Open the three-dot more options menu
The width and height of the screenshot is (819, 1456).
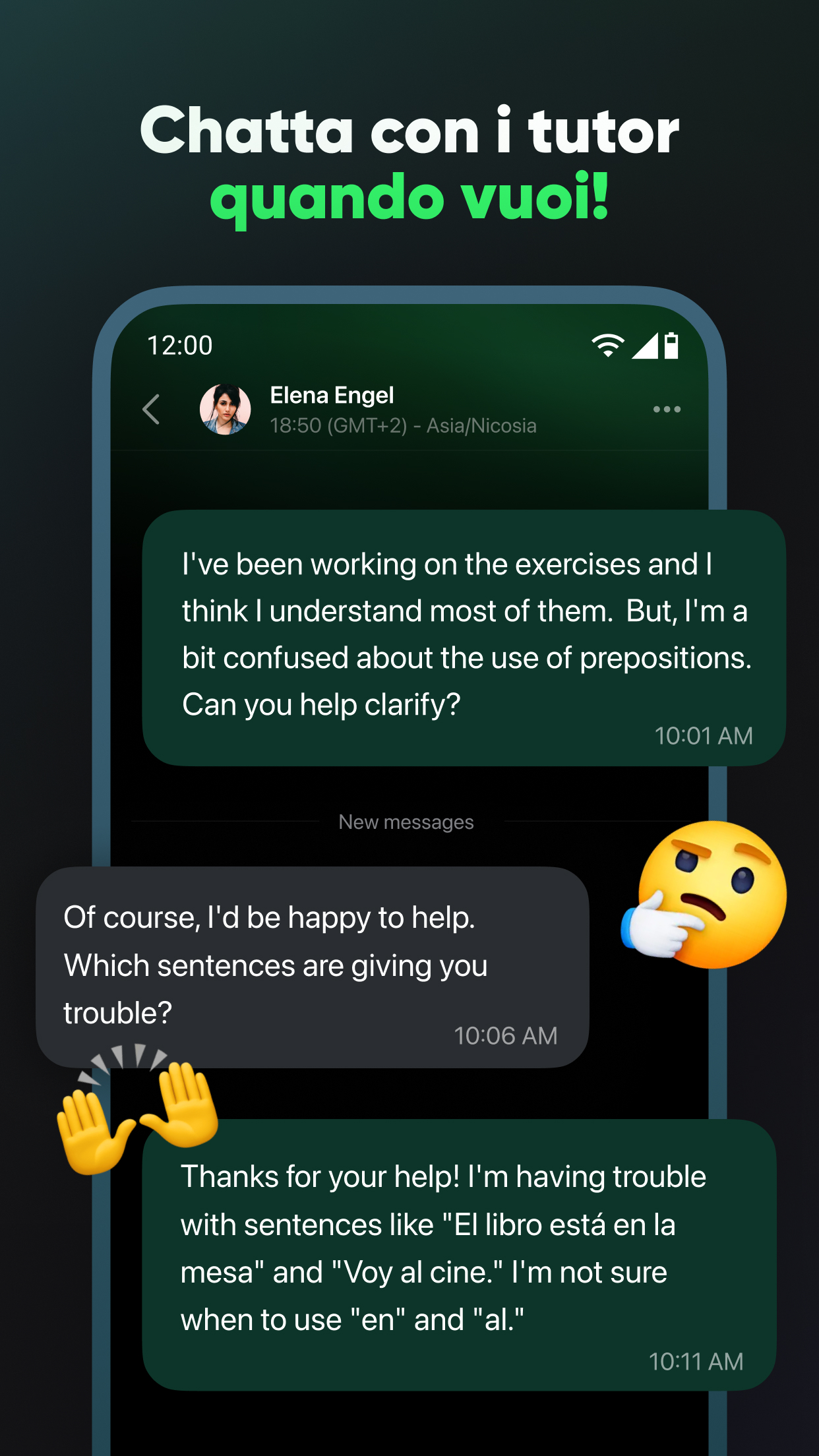(667, 409)
